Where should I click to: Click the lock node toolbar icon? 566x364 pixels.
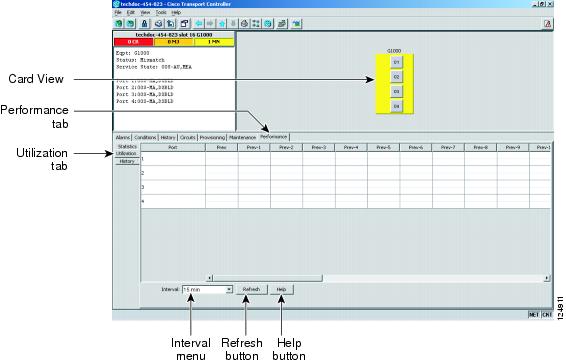tap(144, 24)
